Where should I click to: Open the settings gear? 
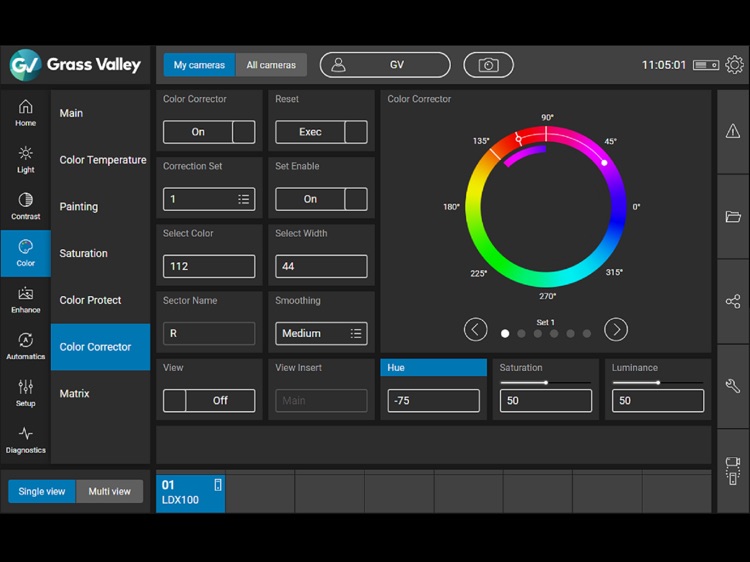point(734,65)
